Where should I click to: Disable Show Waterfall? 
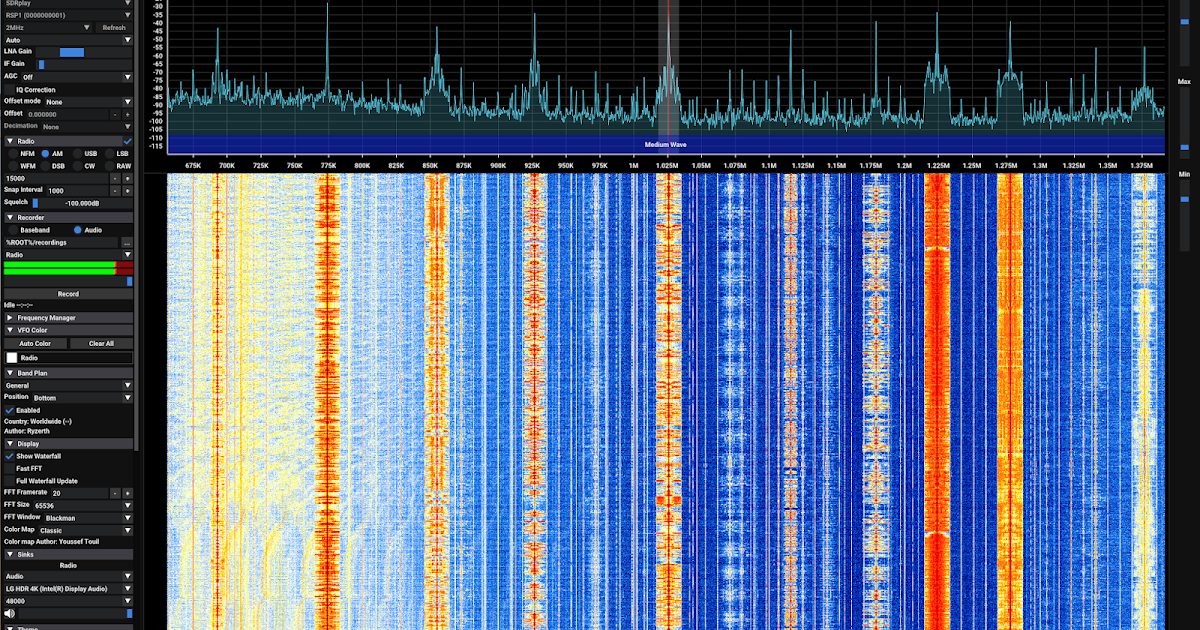[9, 455]
